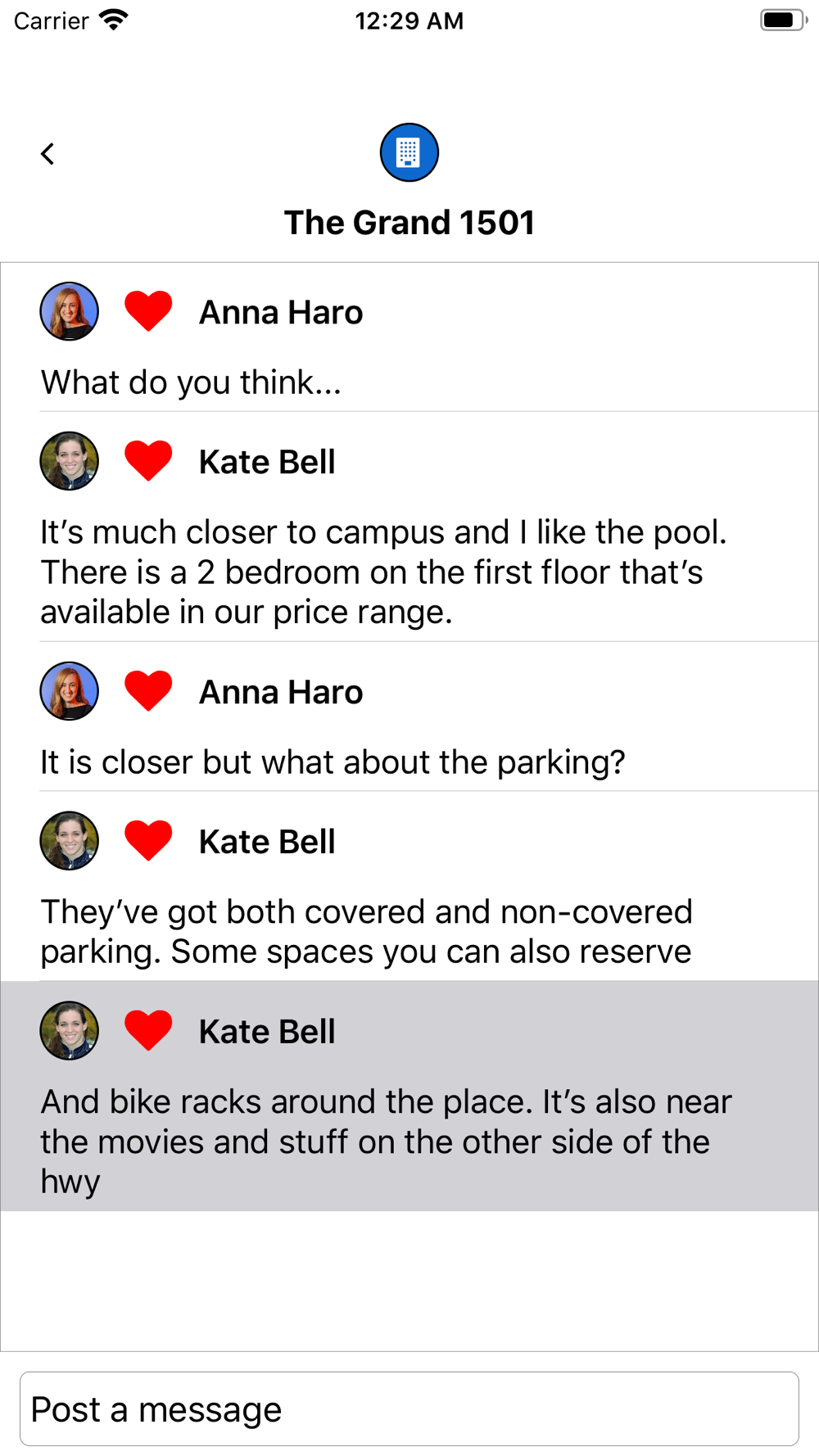The image size is (819, 1456).
Task: Open Kate Bell's avatar on pool message
Action: (70, 461)
